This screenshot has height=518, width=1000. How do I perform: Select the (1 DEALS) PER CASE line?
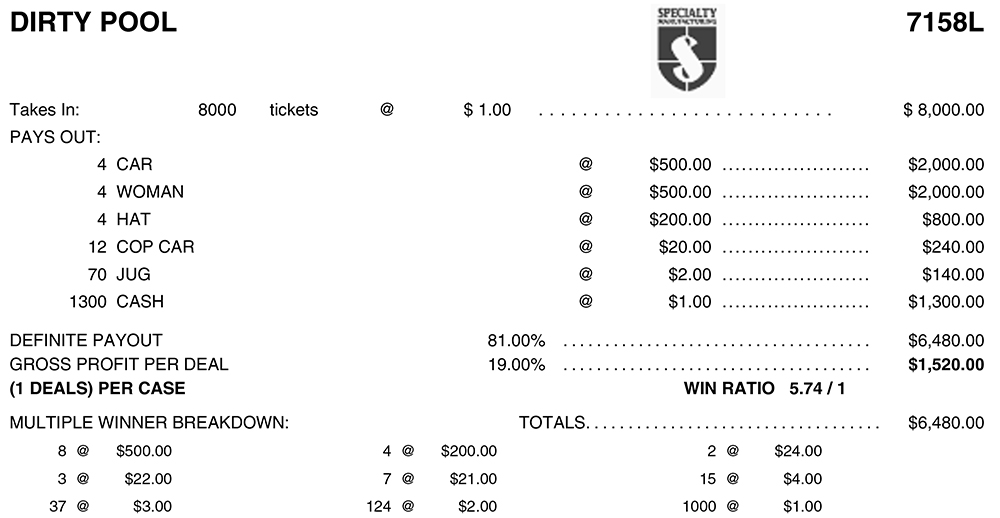click(x=97, y=388)
